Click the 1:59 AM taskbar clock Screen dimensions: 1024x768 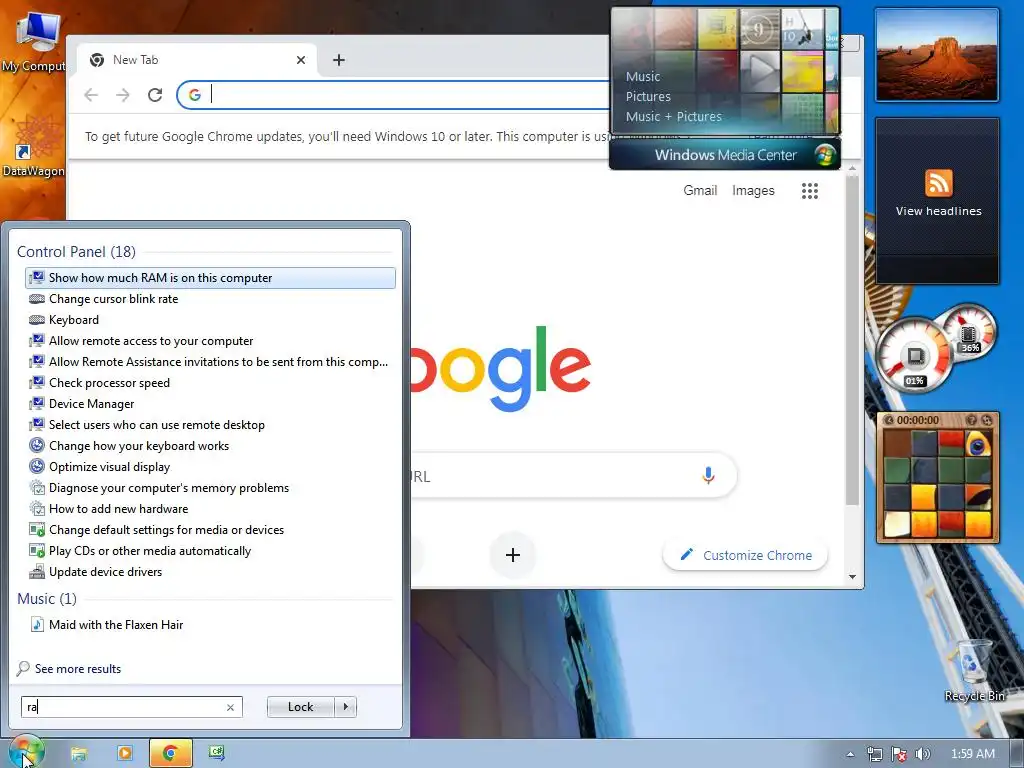pyautogui.click(x=973, y=754)
